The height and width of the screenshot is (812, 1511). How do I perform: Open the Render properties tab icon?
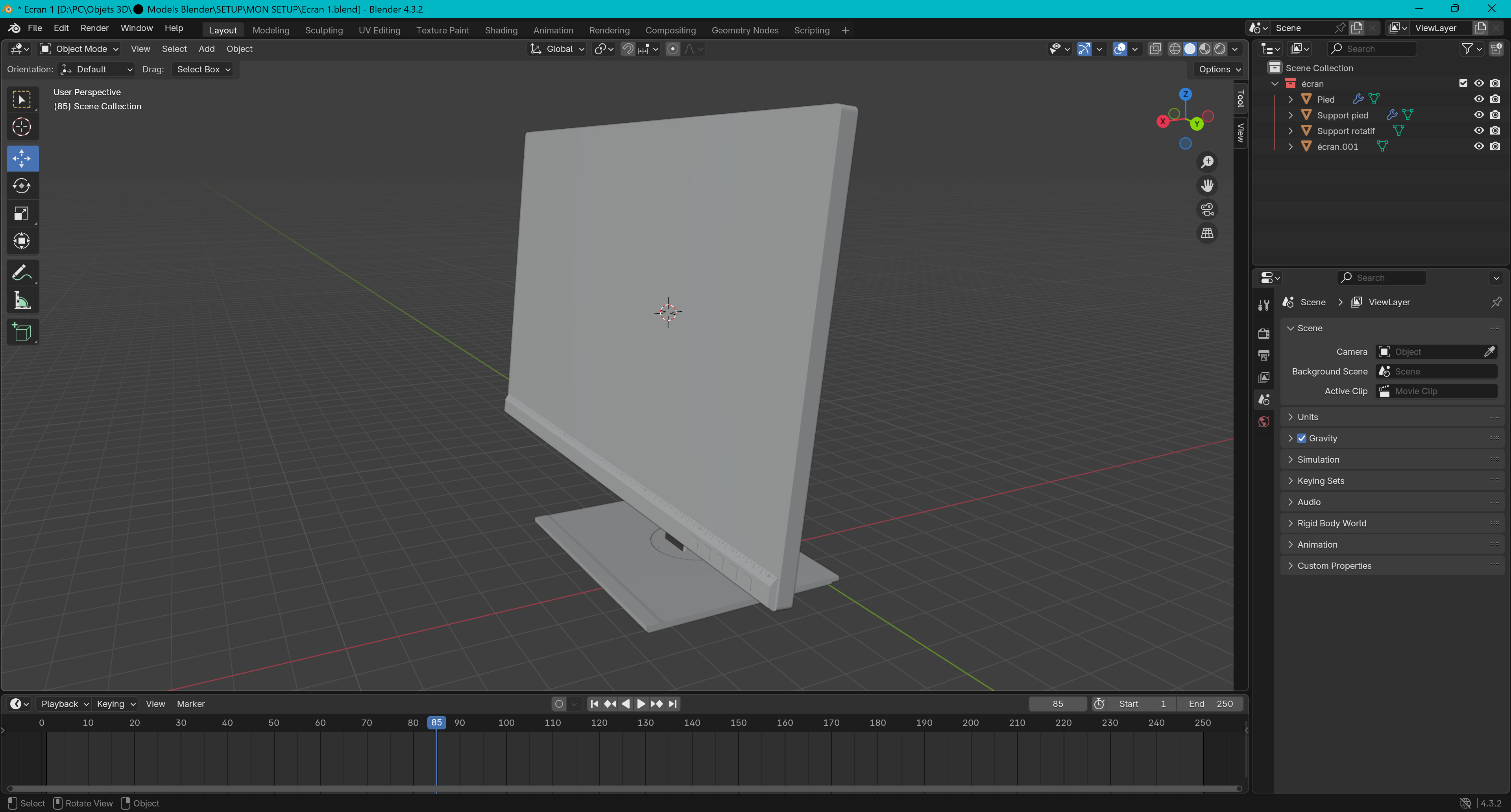(1263, 333)
